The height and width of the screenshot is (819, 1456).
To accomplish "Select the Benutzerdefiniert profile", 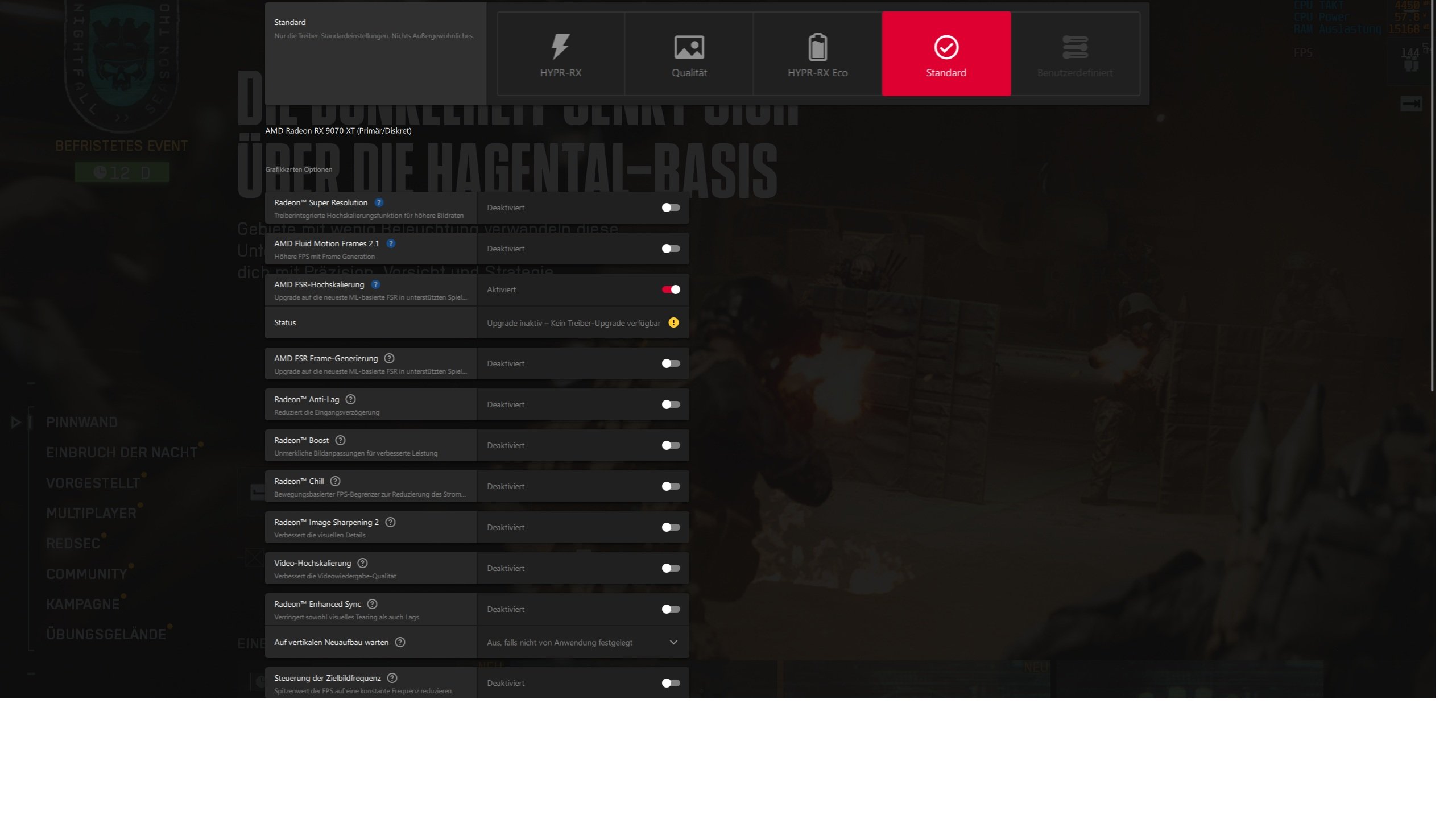I will pos(1074,54).
